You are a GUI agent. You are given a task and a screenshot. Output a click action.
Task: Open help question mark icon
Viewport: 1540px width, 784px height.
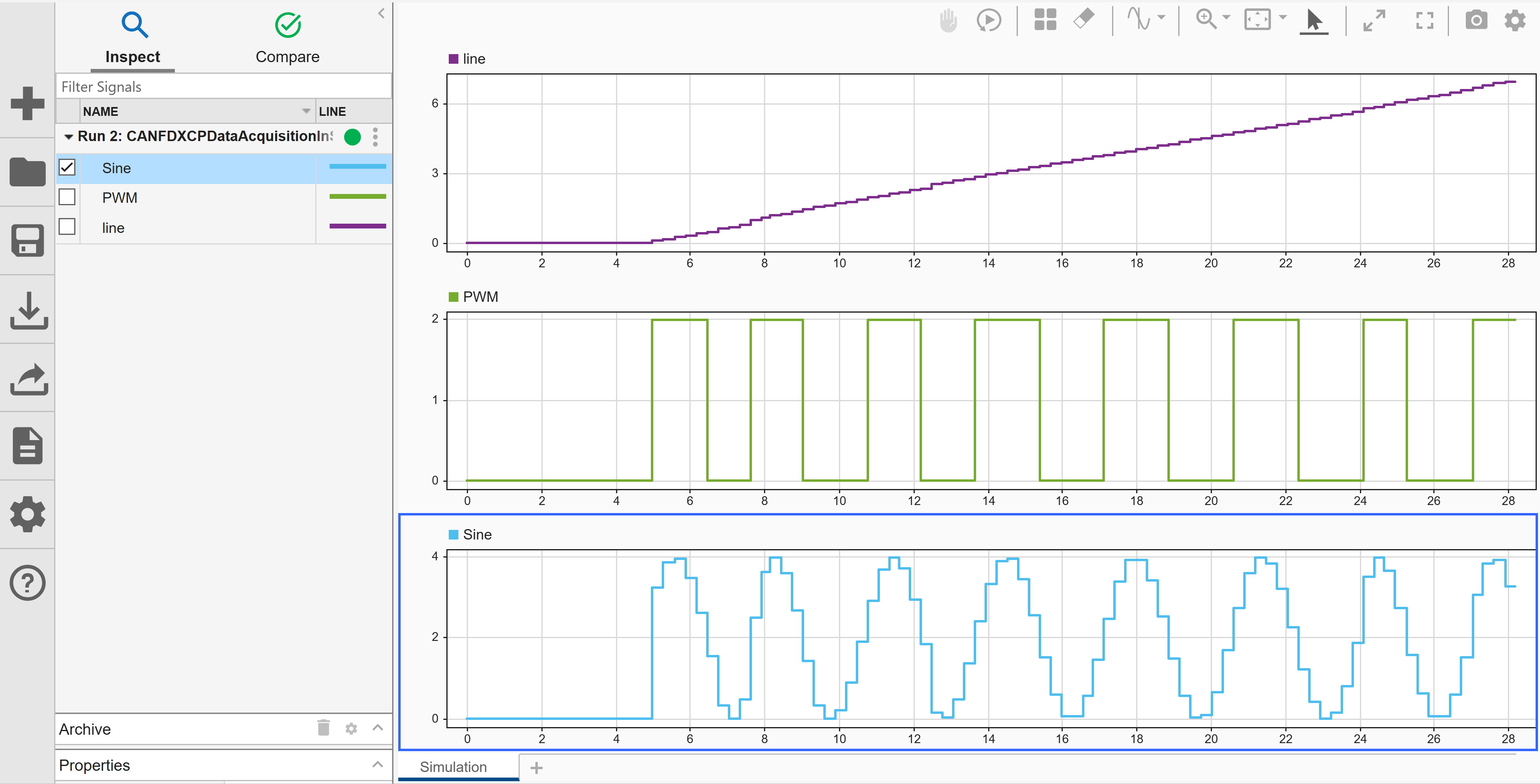pos(28,583)
